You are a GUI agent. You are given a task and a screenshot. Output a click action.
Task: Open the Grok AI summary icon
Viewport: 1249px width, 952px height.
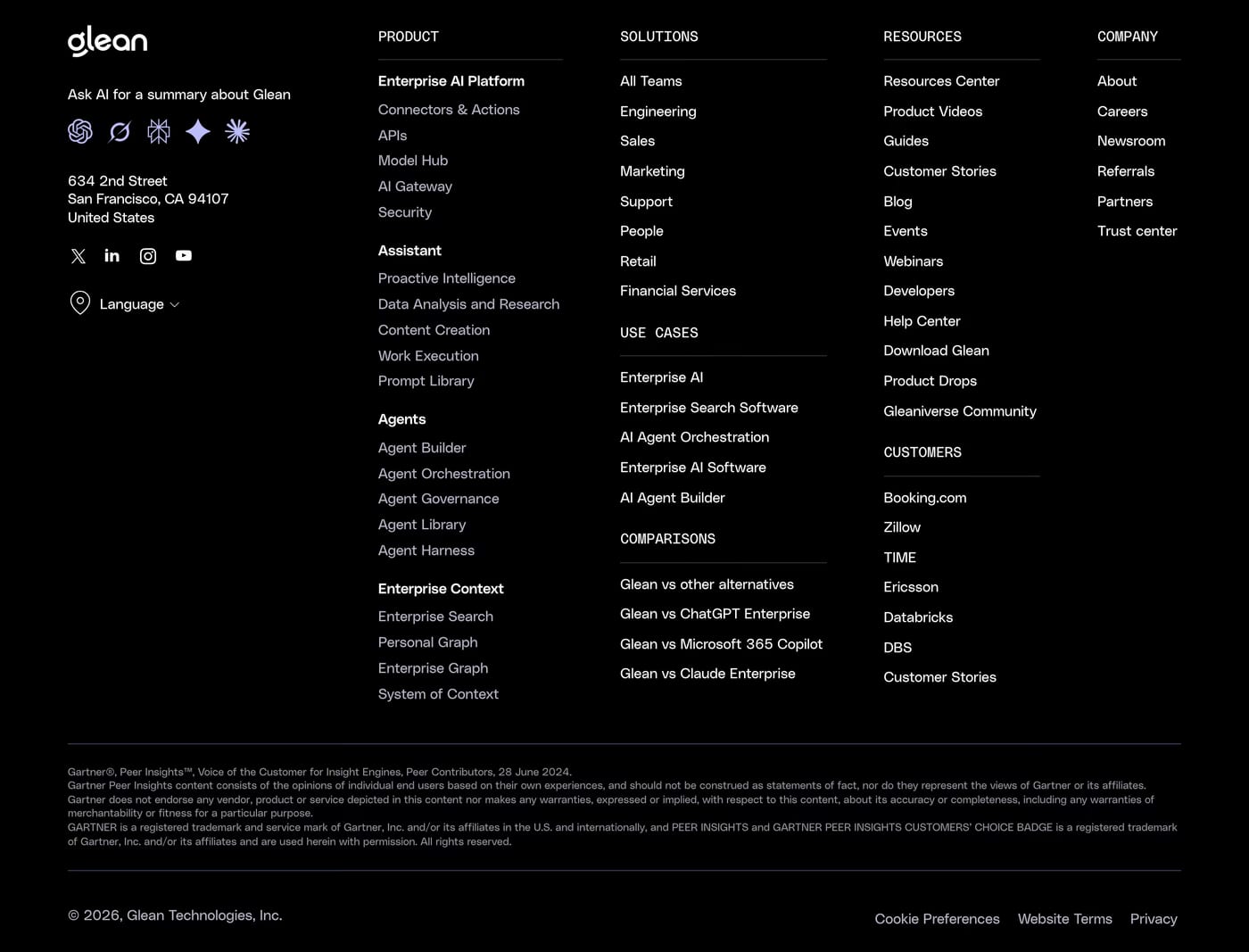120,132
